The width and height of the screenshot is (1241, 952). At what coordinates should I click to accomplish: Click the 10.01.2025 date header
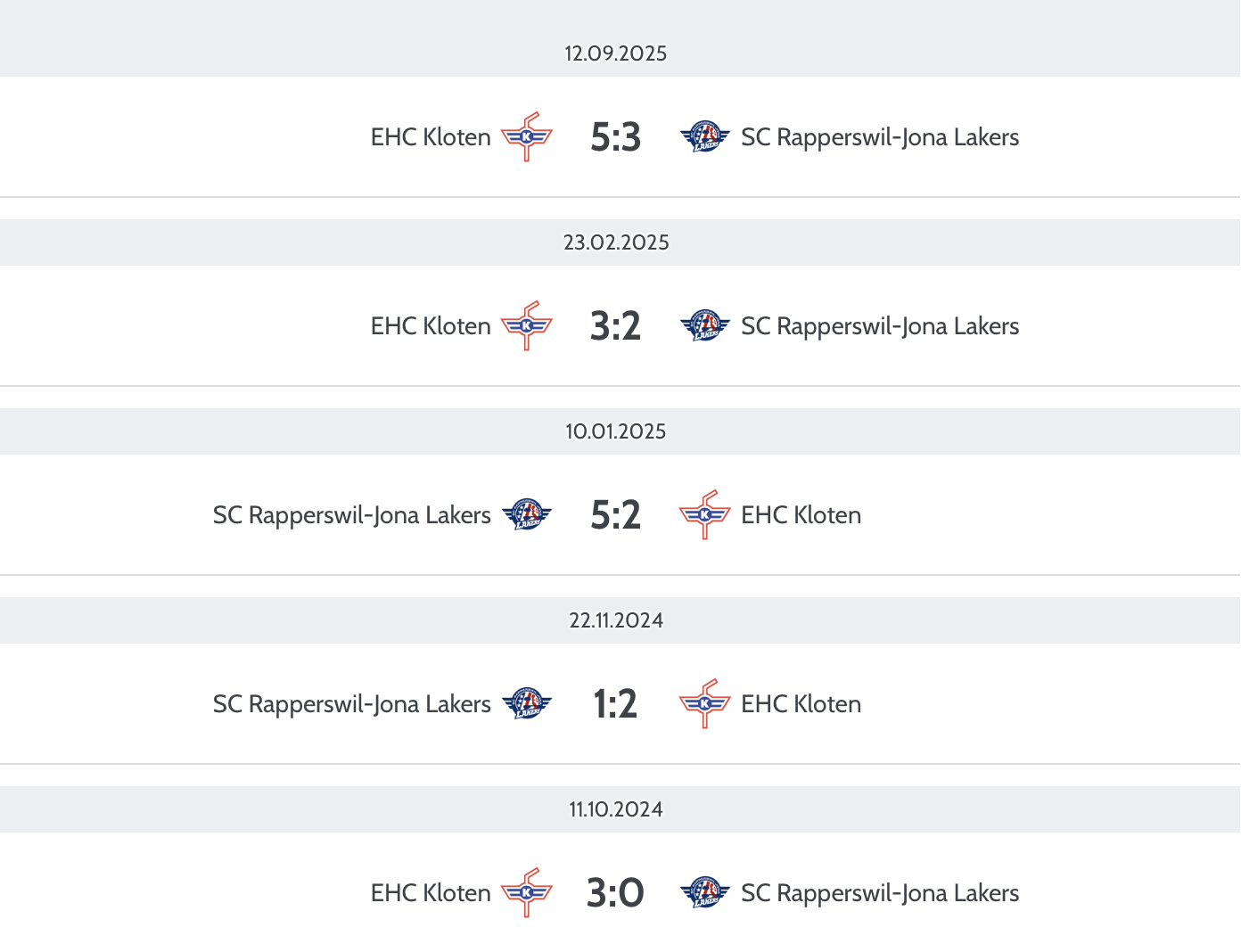tap(616, 431)
